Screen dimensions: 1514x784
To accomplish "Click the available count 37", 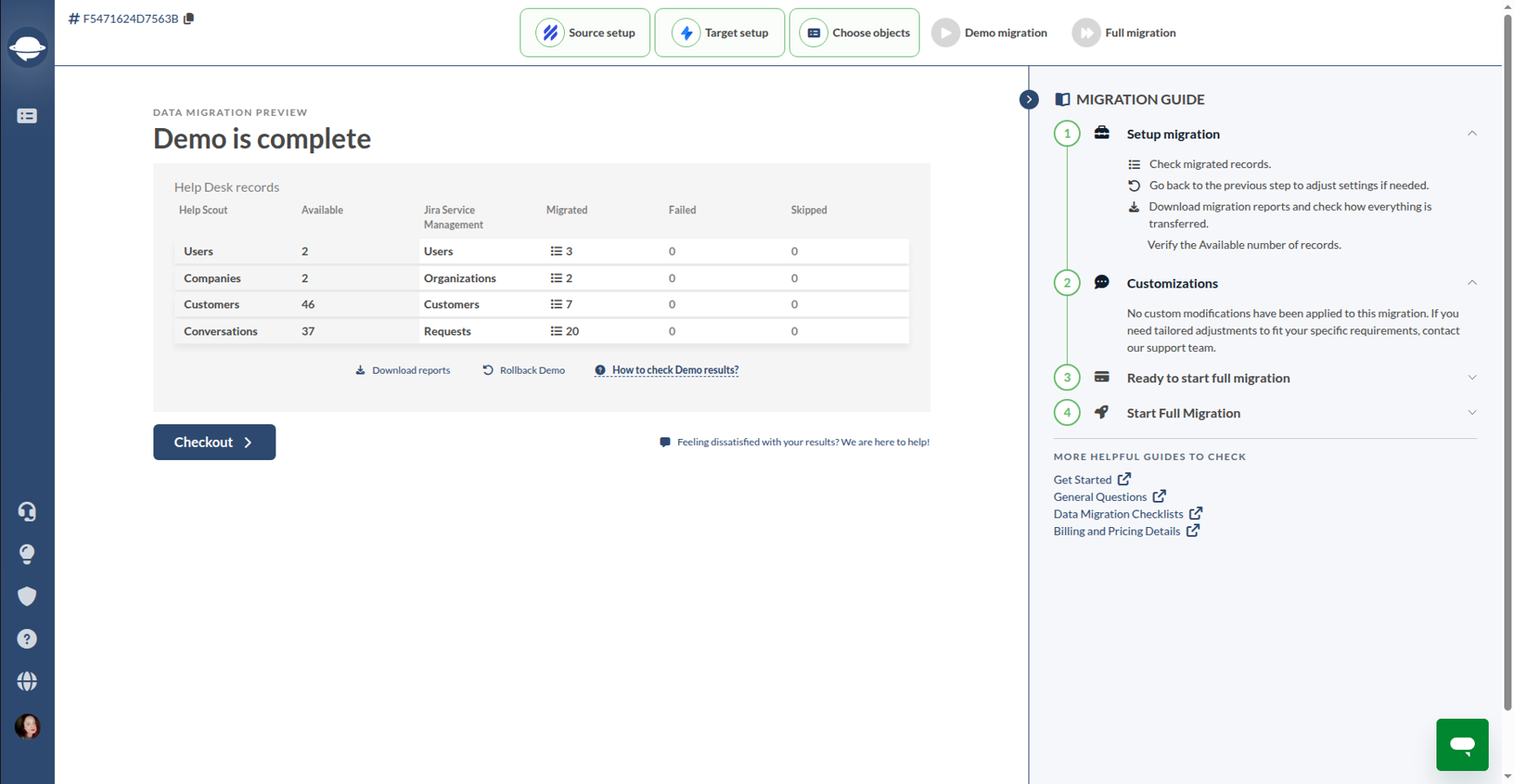I will tap(308, 331).
